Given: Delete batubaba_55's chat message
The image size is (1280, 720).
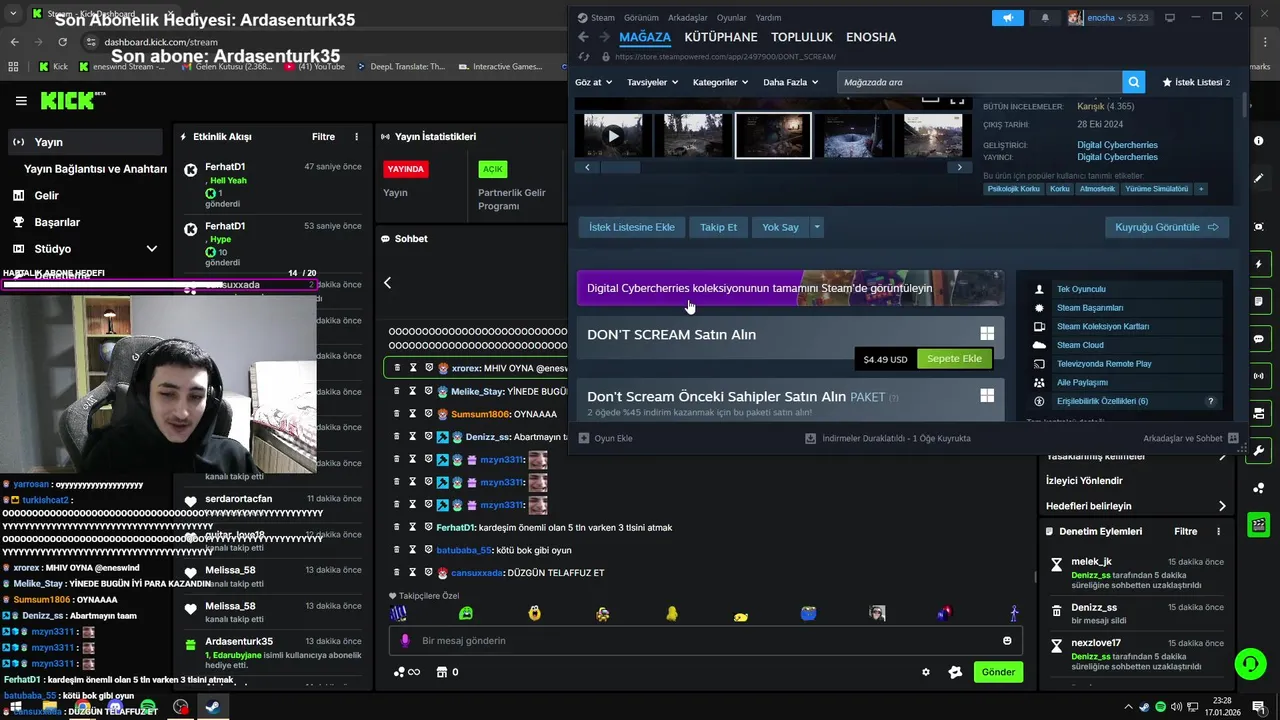Looking at the screenshot, I should [396, 550].
